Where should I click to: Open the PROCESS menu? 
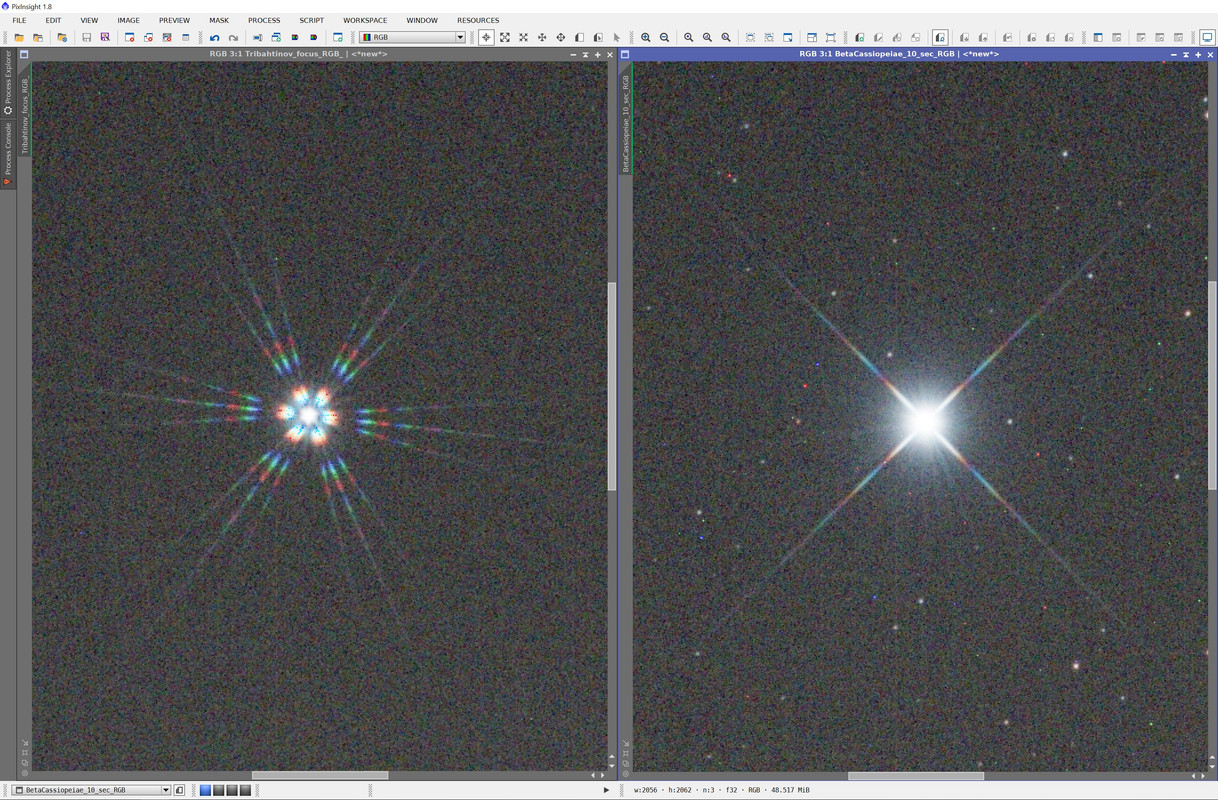click(264, 20)
